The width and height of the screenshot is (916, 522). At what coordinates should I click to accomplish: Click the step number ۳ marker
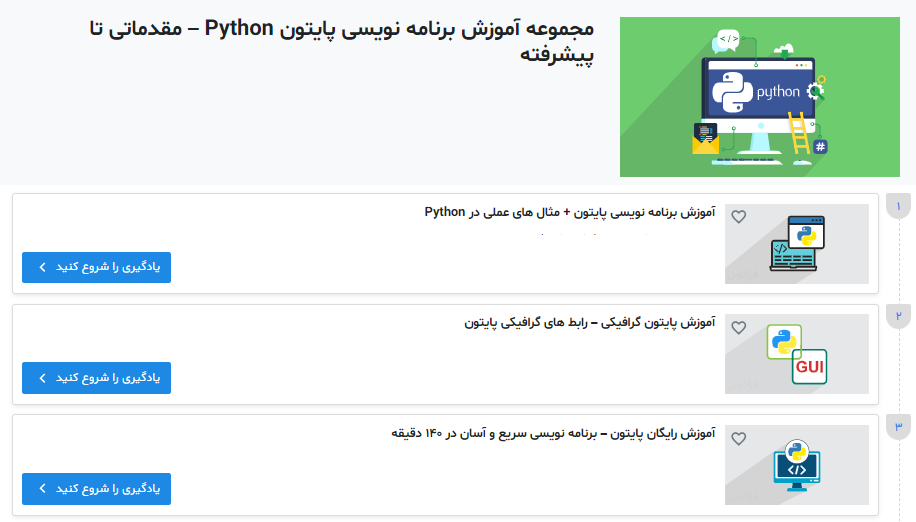click(x=898, y=428)
